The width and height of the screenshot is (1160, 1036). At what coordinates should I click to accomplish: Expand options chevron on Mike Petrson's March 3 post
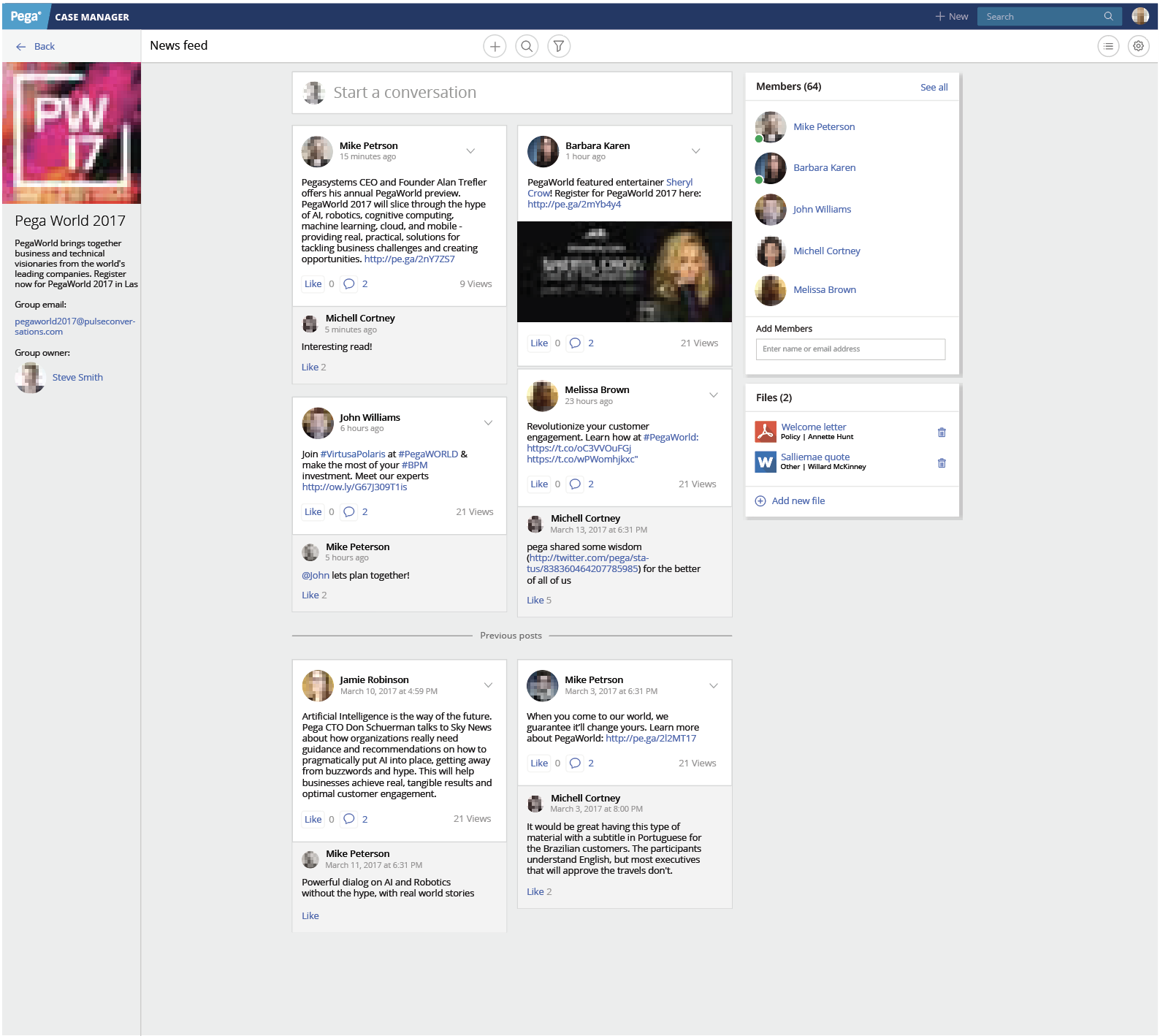click(x=714, y=685)
